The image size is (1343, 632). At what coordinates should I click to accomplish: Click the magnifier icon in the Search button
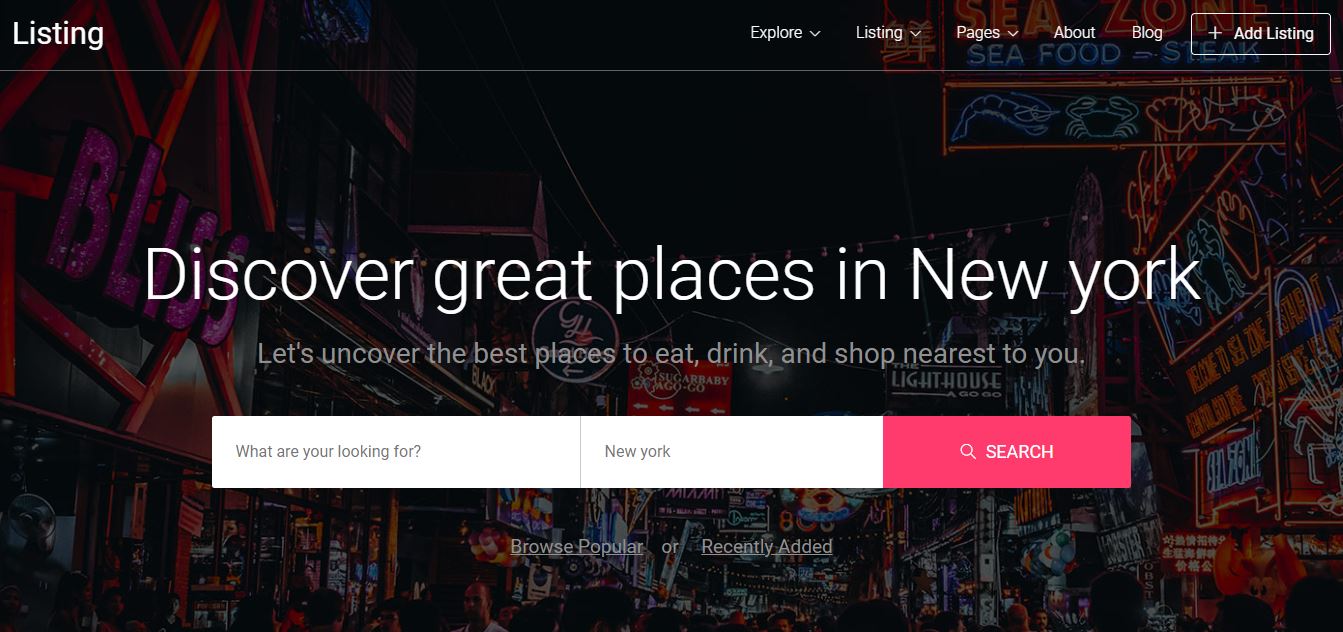tap(967, 452)
